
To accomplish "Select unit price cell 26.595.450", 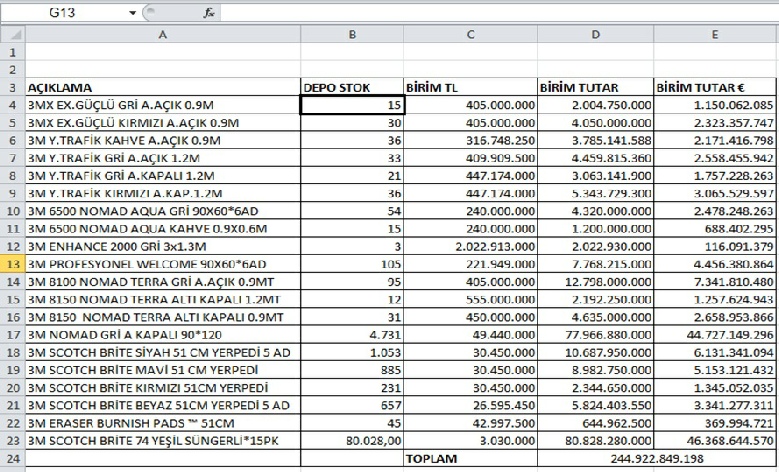I will click(470, 405).
